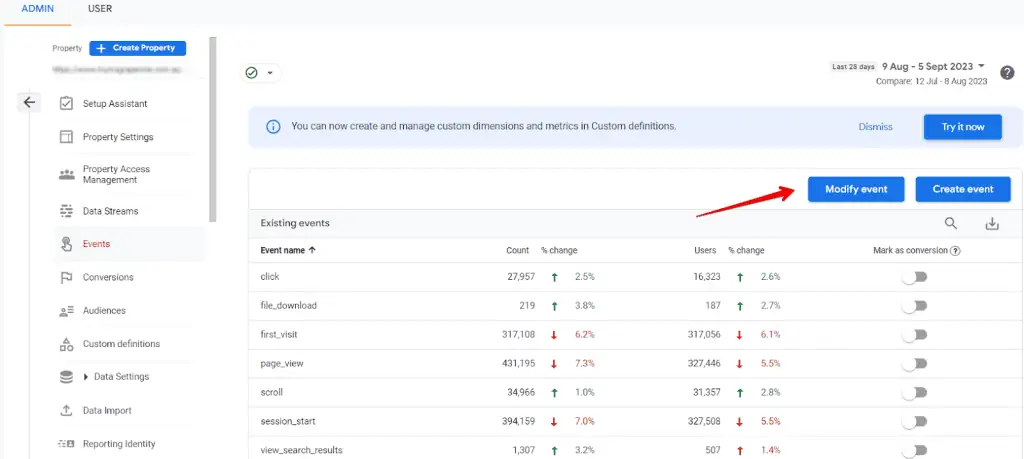Open Setup Assistant from the sidebar
1024x459 pixels.
[x=114, y=104]
